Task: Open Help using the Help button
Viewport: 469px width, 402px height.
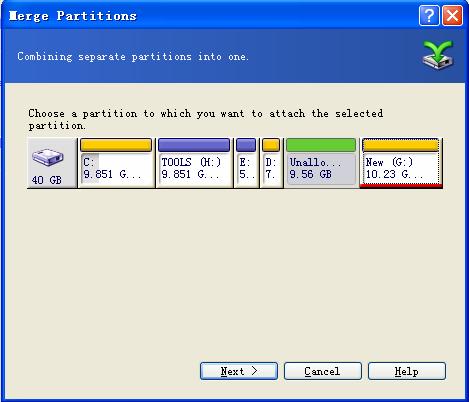Action: [407, 371]
